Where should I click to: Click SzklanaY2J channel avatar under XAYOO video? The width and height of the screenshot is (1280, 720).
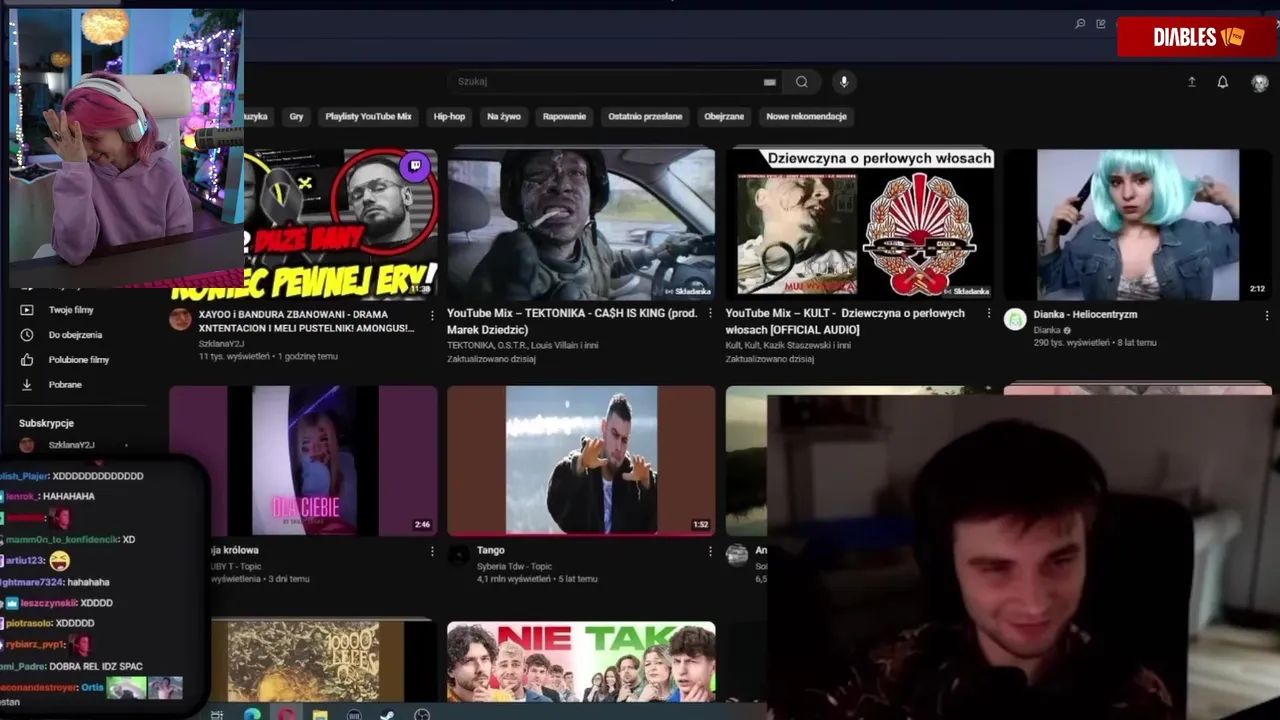(180, 319)
